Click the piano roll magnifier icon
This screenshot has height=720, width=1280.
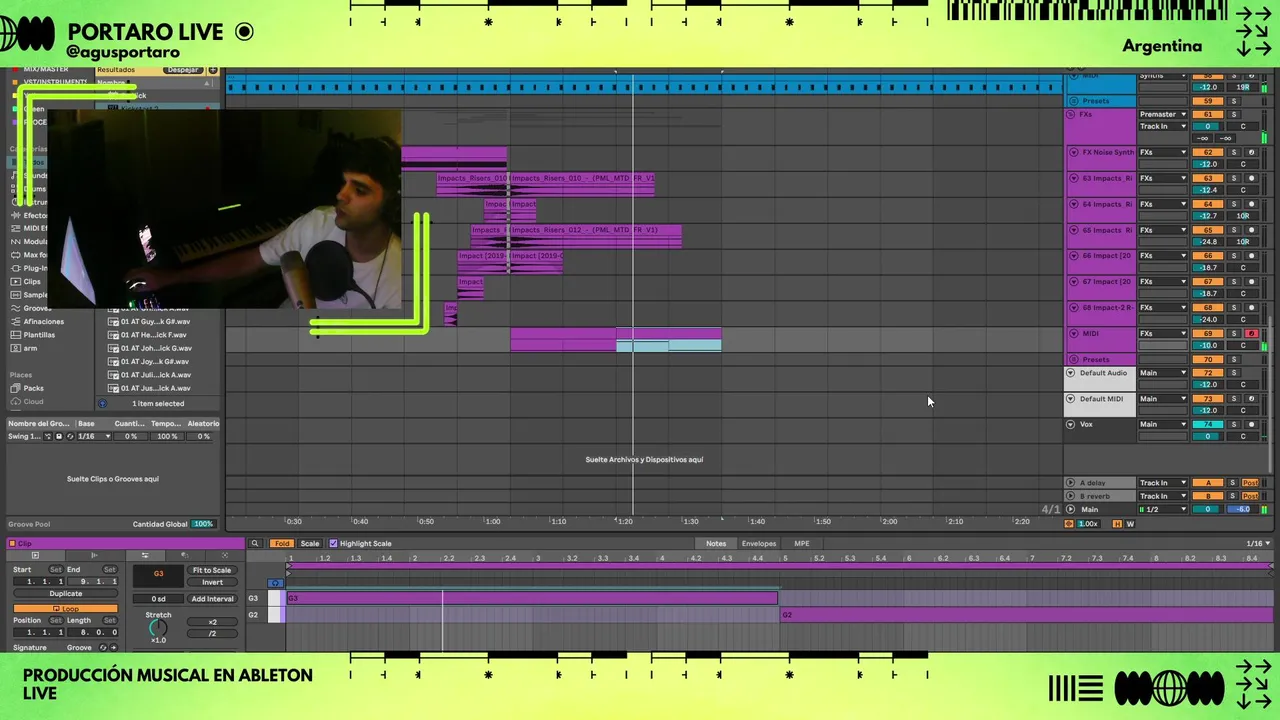255,544
